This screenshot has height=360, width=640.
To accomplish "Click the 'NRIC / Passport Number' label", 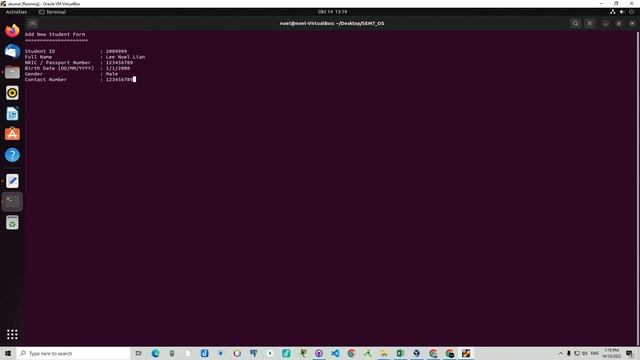I will pyautogui.click(x=58, y=63).
